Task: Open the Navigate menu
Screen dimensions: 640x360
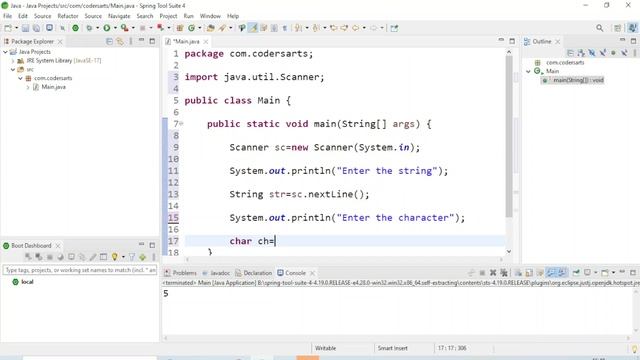Action: [119, 16]
